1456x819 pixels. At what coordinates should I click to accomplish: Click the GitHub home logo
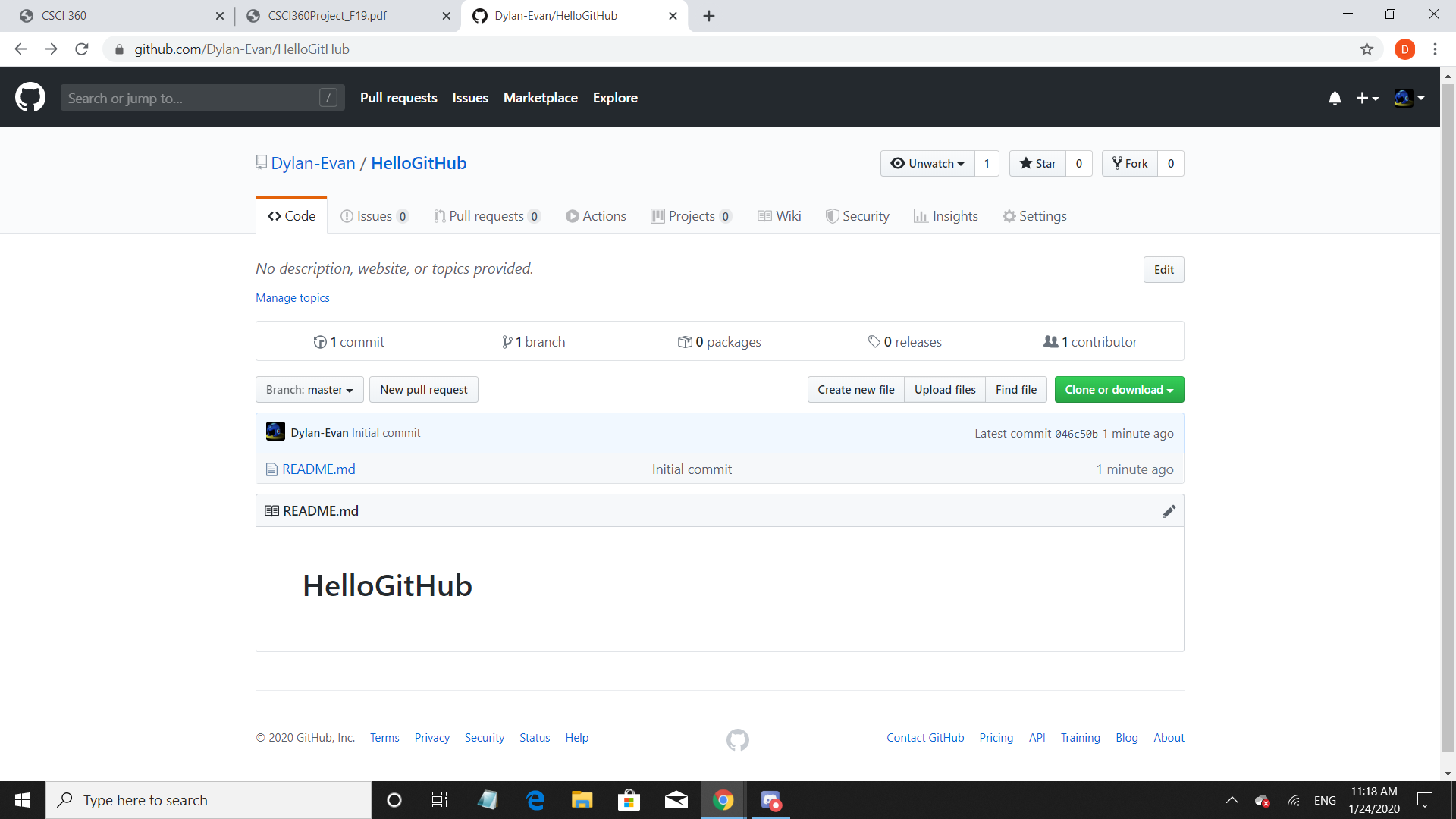(30, 97)
